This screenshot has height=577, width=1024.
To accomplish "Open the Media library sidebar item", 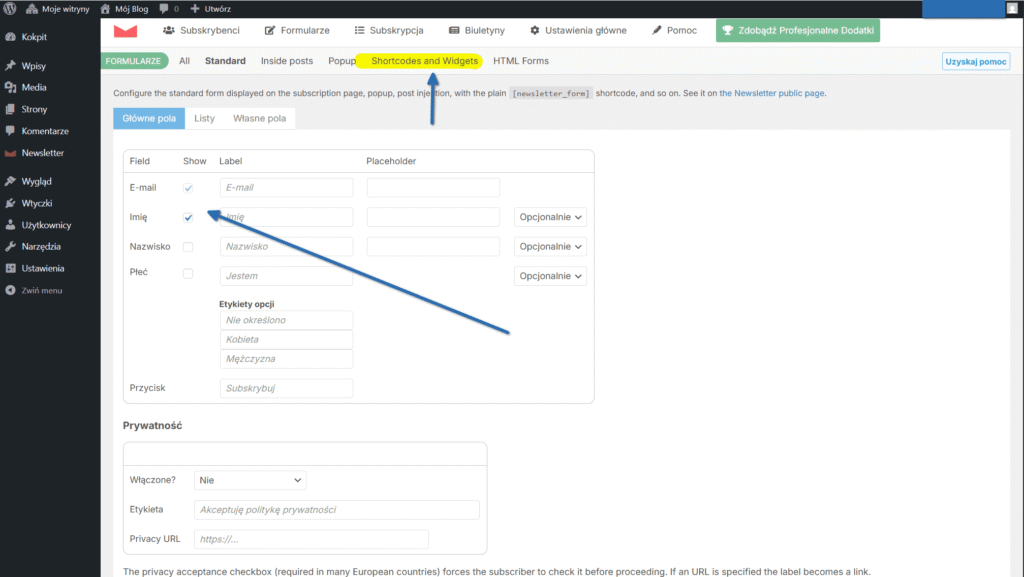I will pyautogui.click(x=34, y=87).
